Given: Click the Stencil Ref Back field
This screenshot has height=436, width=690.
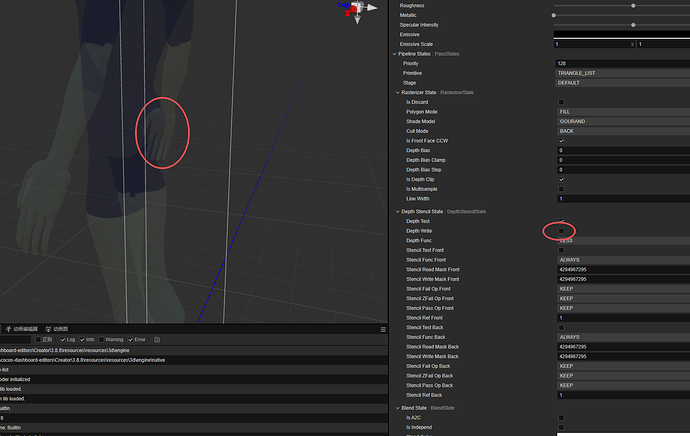Looking at the screenshot, I should pos(624,396).
